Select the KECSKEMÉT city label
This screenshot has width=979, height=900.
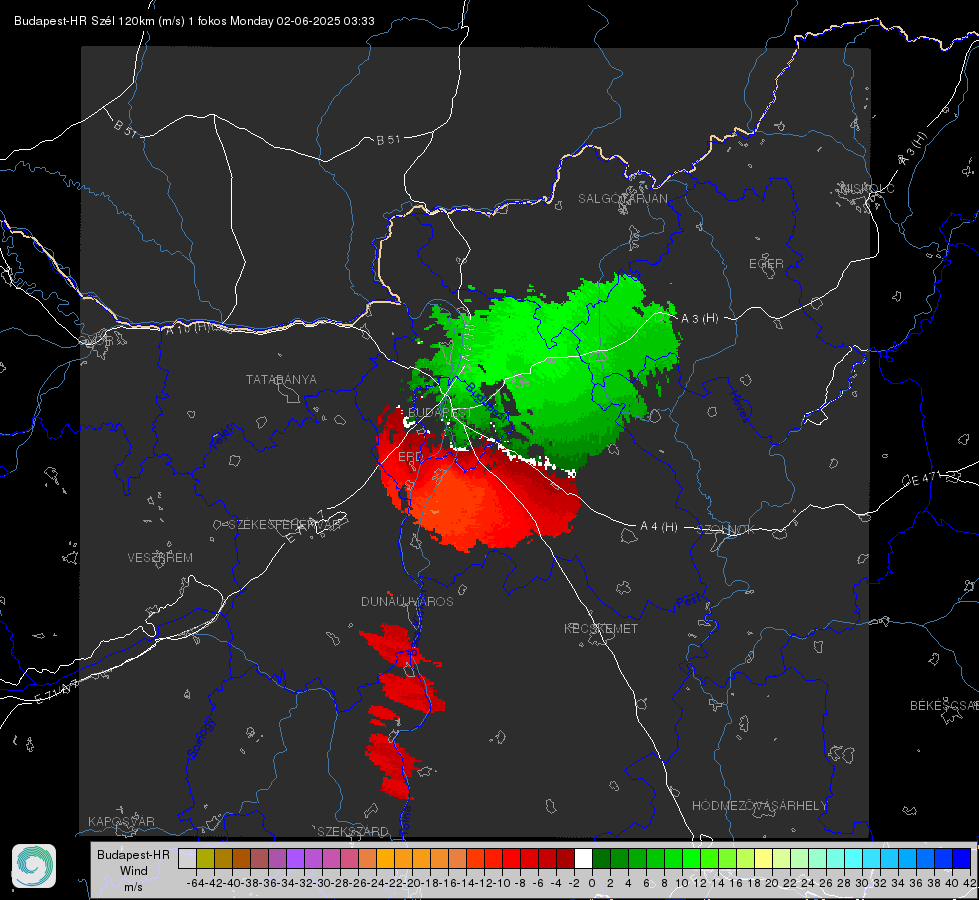[601, 628]
